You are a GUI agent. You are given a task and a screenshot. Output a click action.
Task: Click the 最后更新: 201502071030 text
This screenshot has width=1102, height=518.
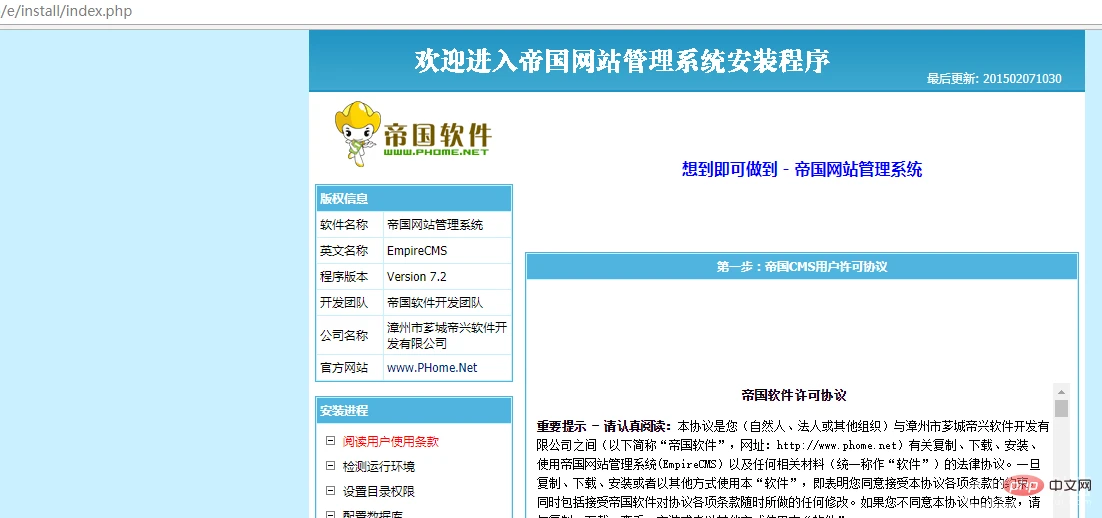pos(994,79)
